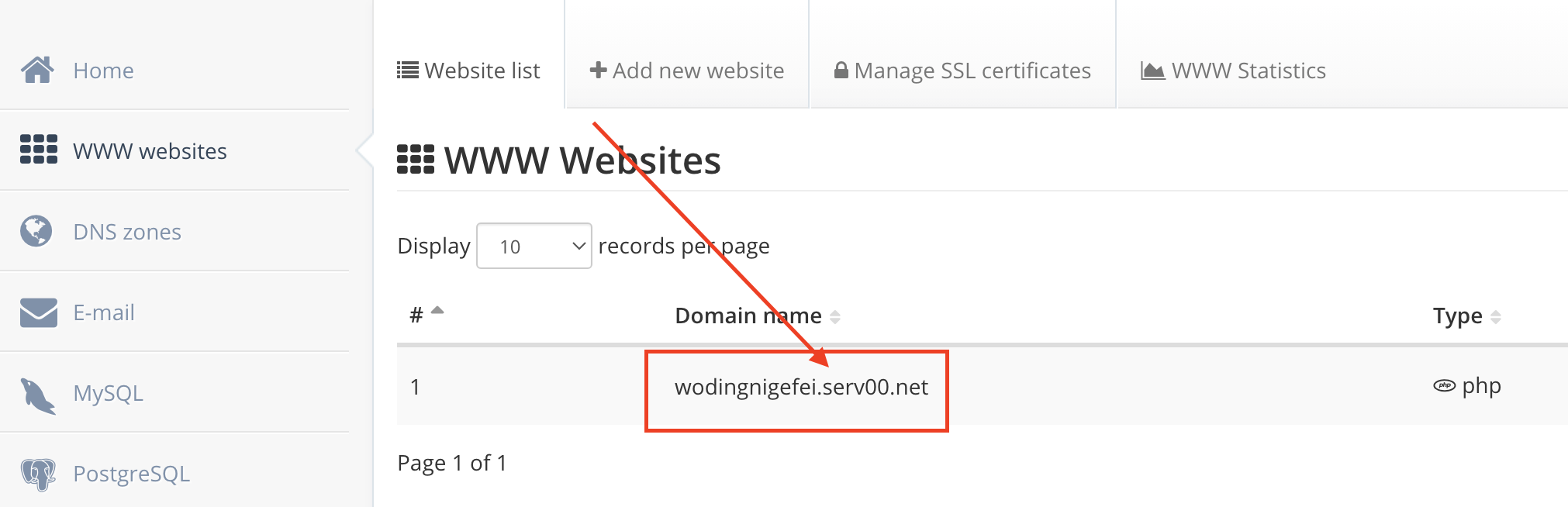Click the E-mail envelope icon
Screen dimensions: 1568x507
[x=39, y=312]
